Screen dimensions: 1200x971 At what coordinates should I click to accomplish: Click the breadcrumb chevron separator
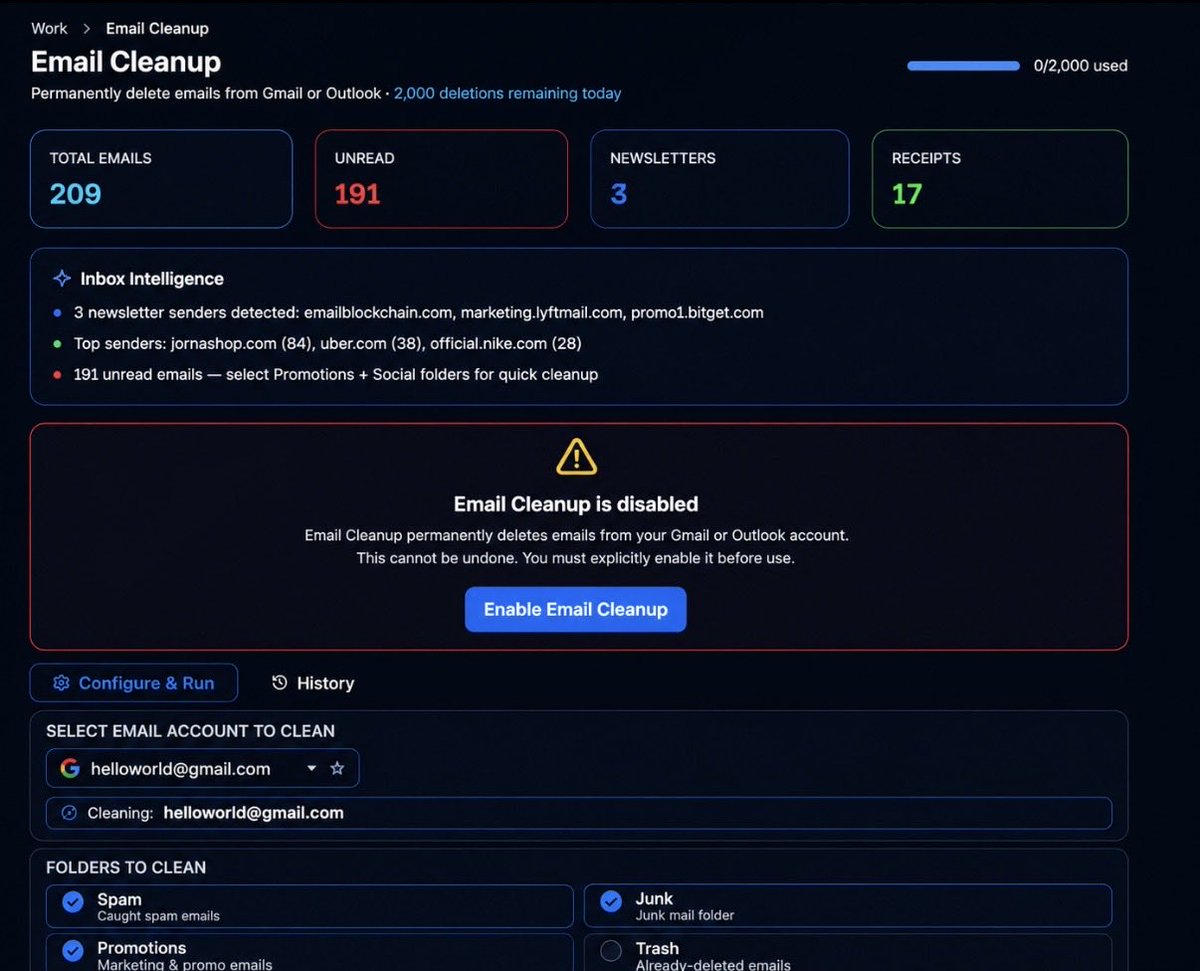[x=87, y=28]
